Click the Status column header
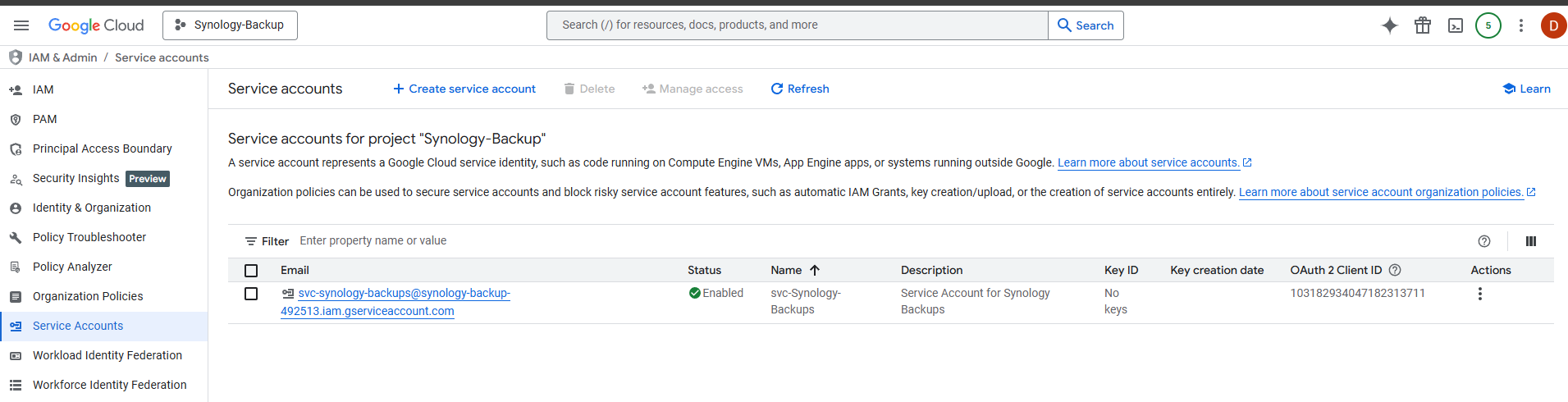Image resolution: width=1568 pixels, height=402 pixels. (x=704, y=270)
